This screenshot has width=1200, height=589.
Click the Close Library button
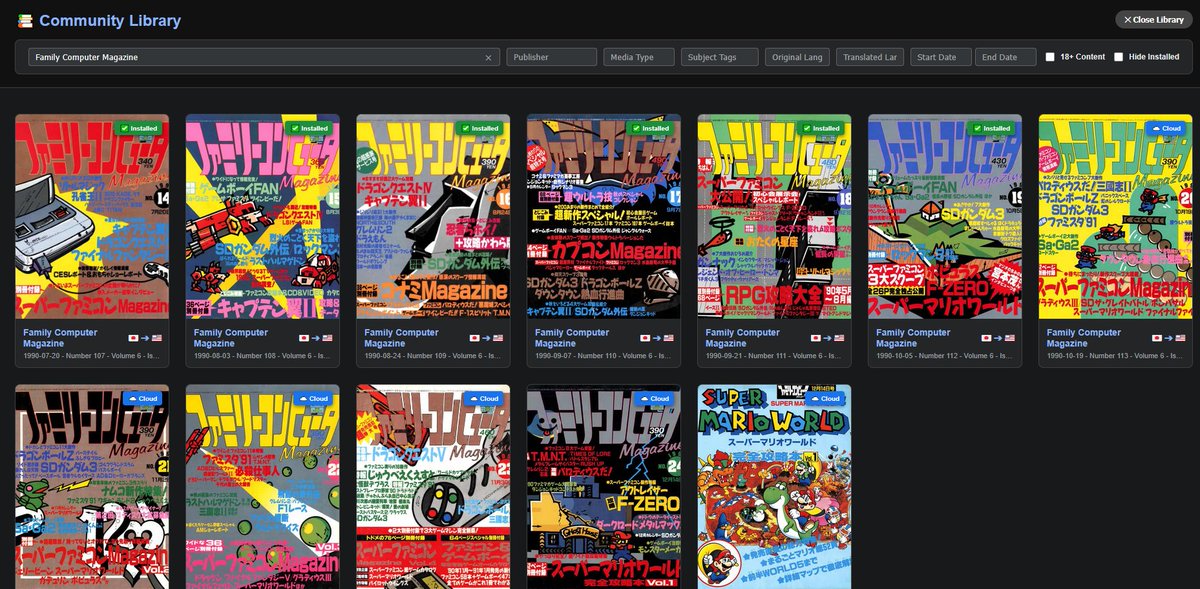[1154, 19]
